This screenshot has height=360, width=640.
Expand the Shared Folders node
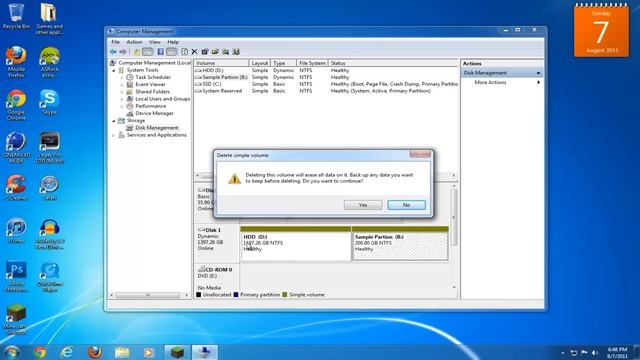[x=122, y=92]
